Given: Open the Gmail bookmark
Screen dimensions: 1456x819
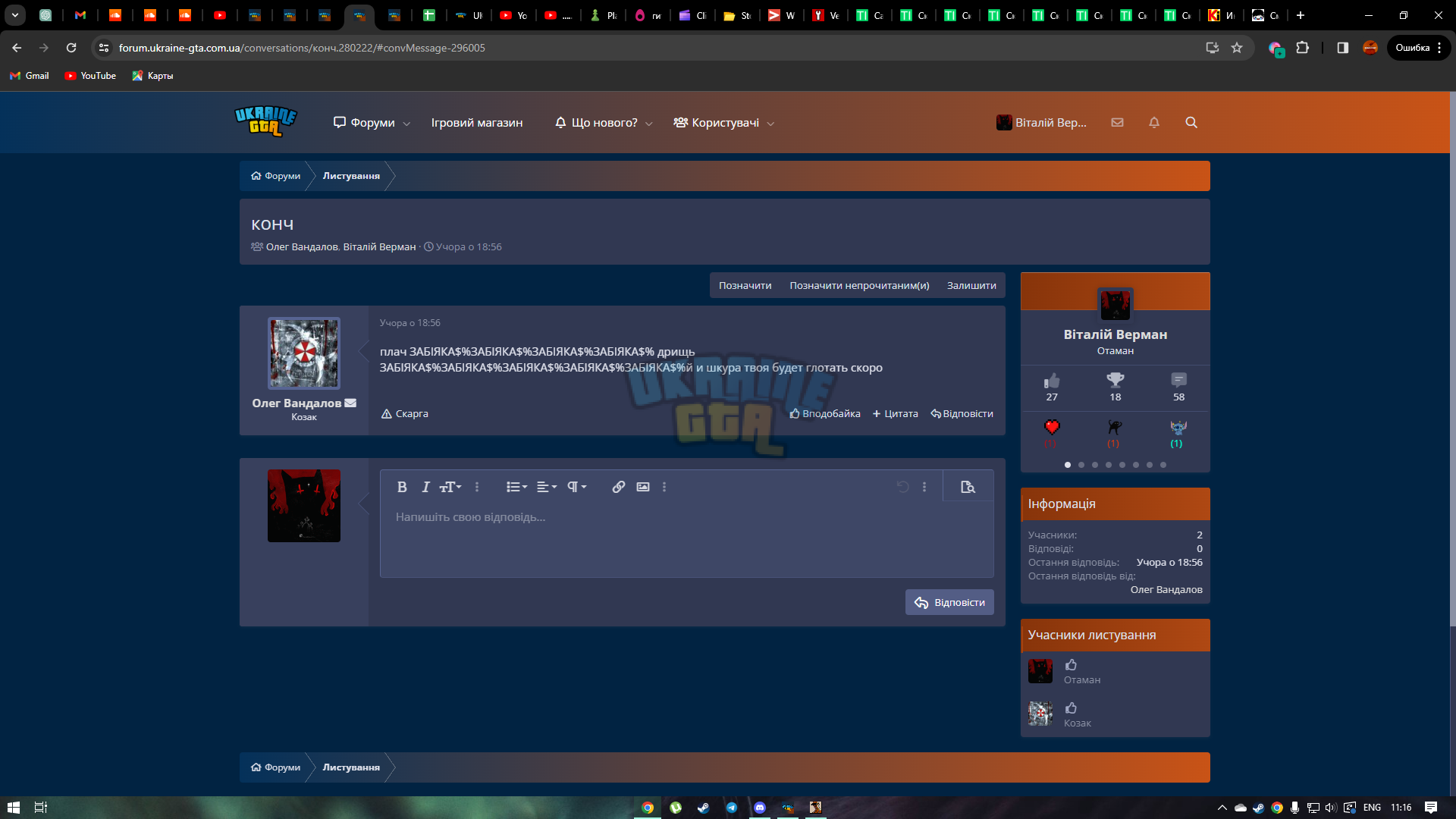Looking at the screenshot, I should click(x=30, y=76).
